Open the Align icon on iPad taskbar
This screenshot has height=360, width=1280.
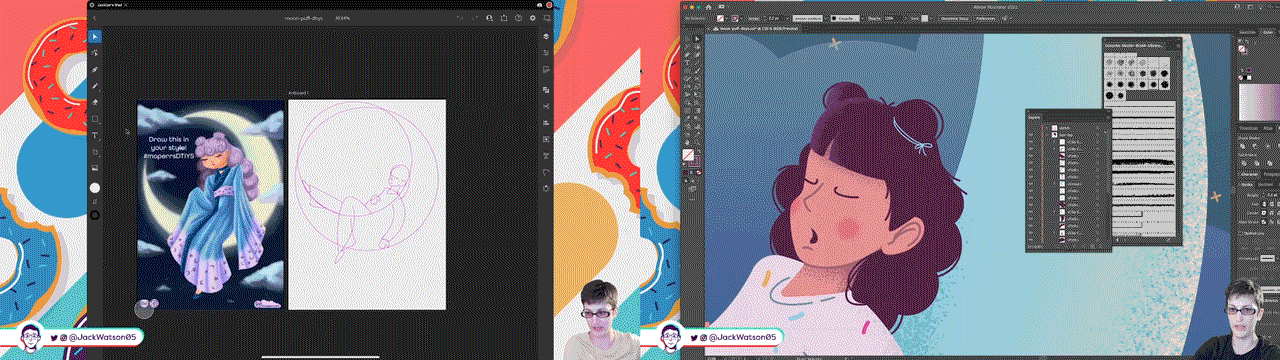(x=546, y=122)
